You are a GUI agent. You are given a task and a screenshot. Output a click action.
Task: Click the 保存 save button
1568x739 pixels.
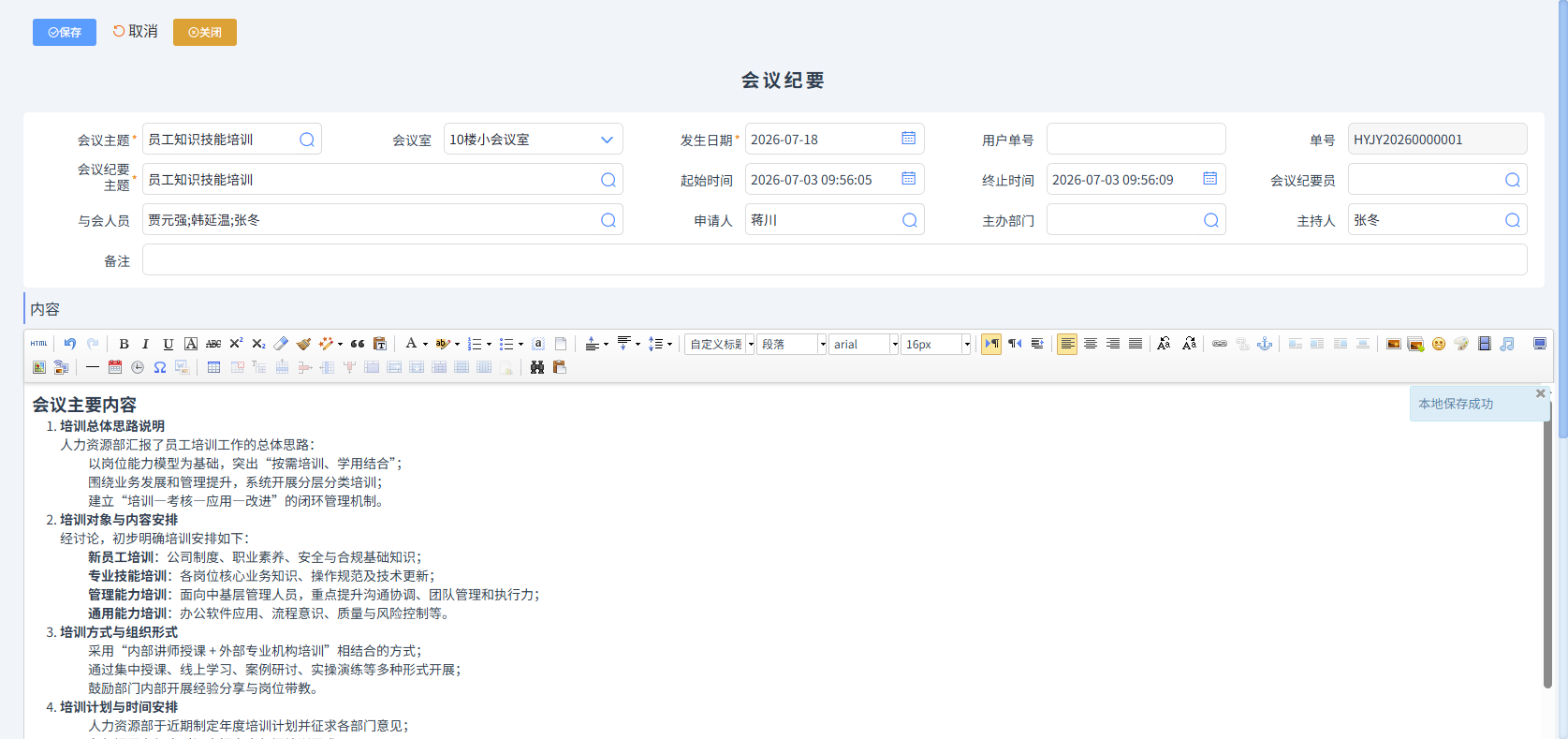point(65,32)
